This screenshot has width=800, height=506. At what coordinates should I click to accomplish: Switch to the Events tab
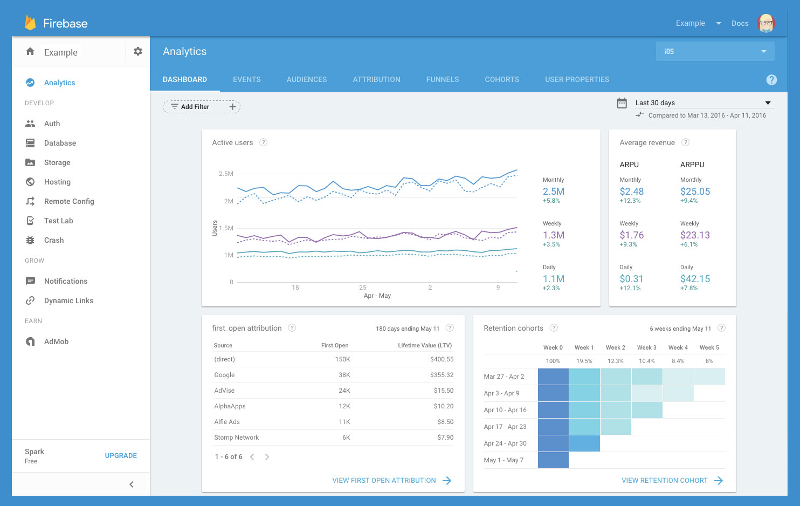tap(246, 80)
